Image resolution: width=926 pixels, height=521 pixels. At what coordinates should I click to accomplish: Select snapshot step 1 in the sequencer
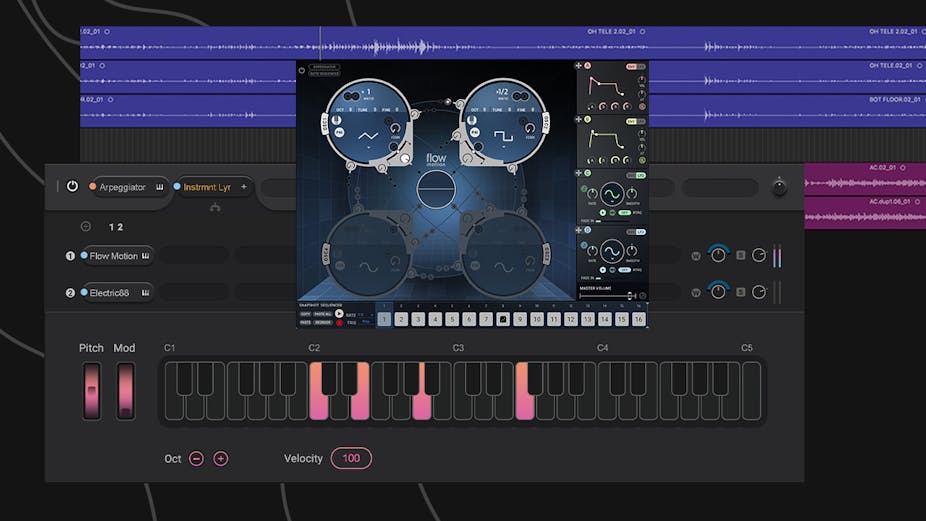coord(383,319)
